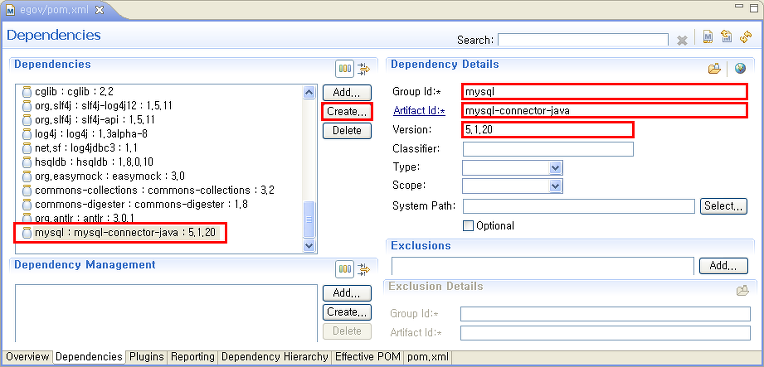
Task: Click the jar icon of the cglib dependency
Action: [x=27, y=91]
